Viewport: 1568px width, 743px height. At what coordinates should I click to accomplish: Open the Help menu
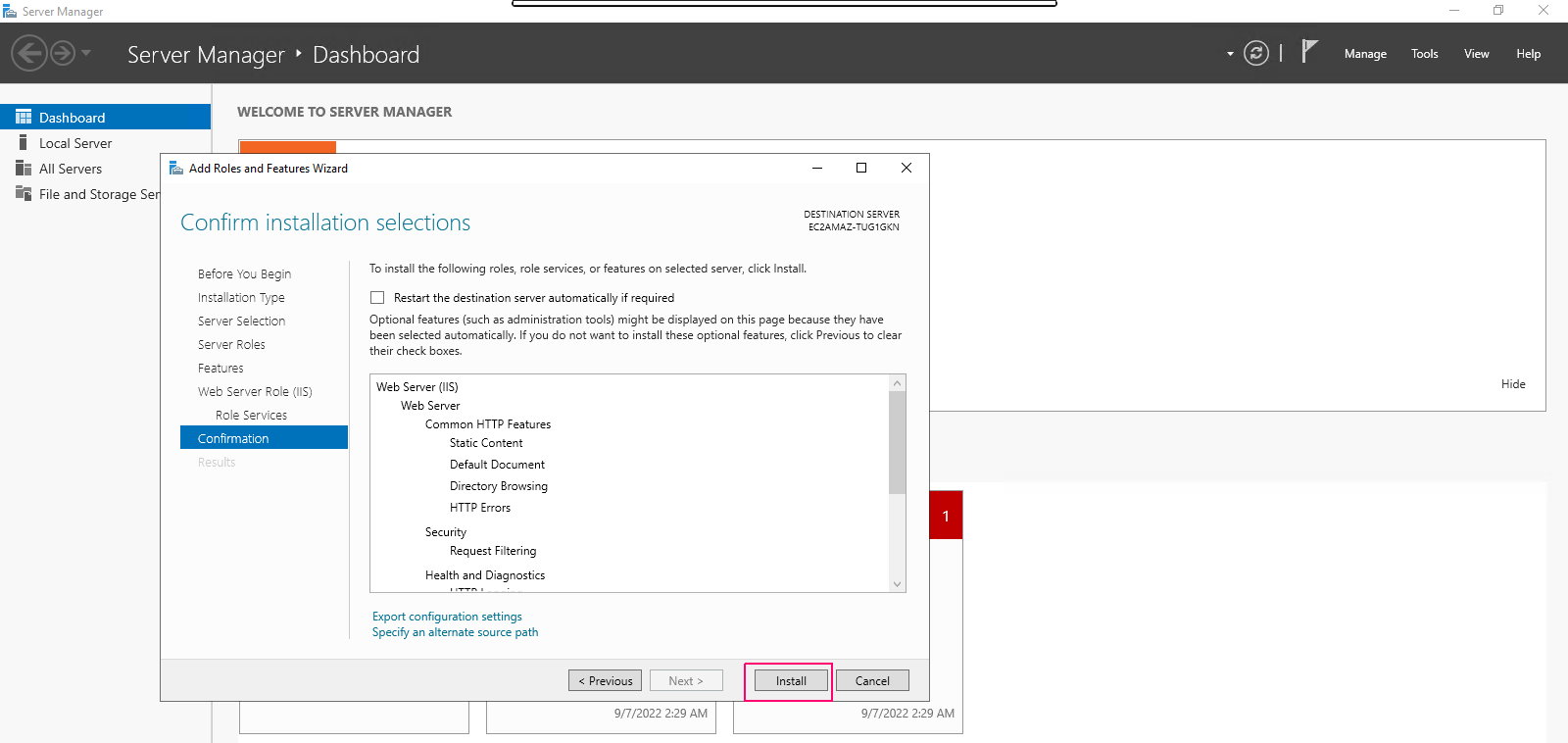(1529, 54)
